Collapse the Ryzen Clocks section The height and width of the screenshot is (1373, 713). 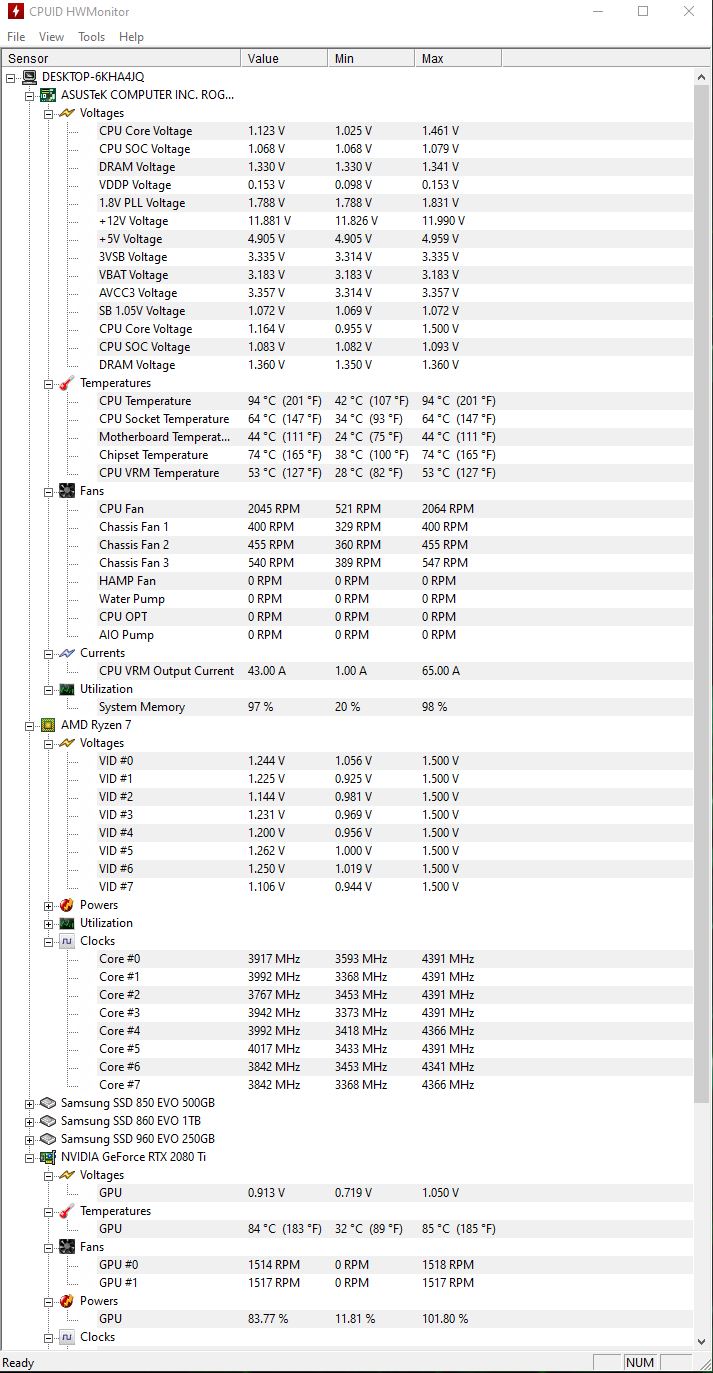click(x=49, y=941)
